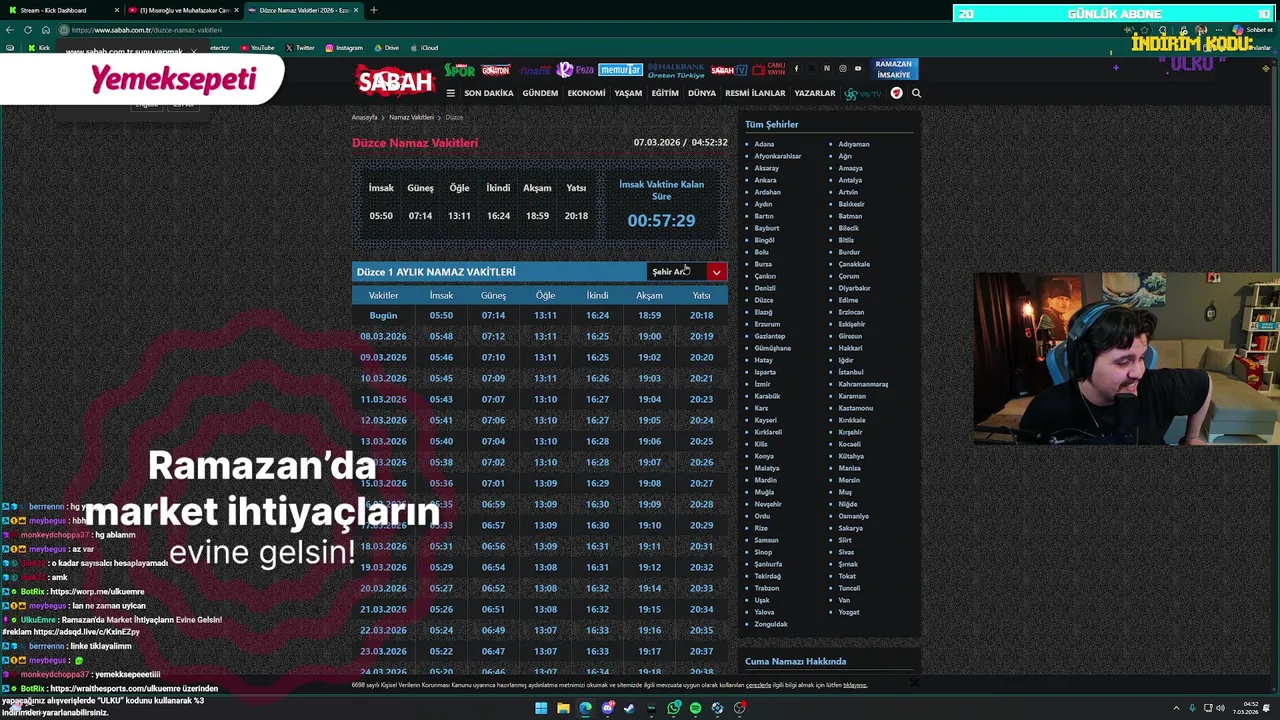Screen dimensions: 1280x720
Task: Select Kahramanmaraş in the city list
Action: (863, 384)
